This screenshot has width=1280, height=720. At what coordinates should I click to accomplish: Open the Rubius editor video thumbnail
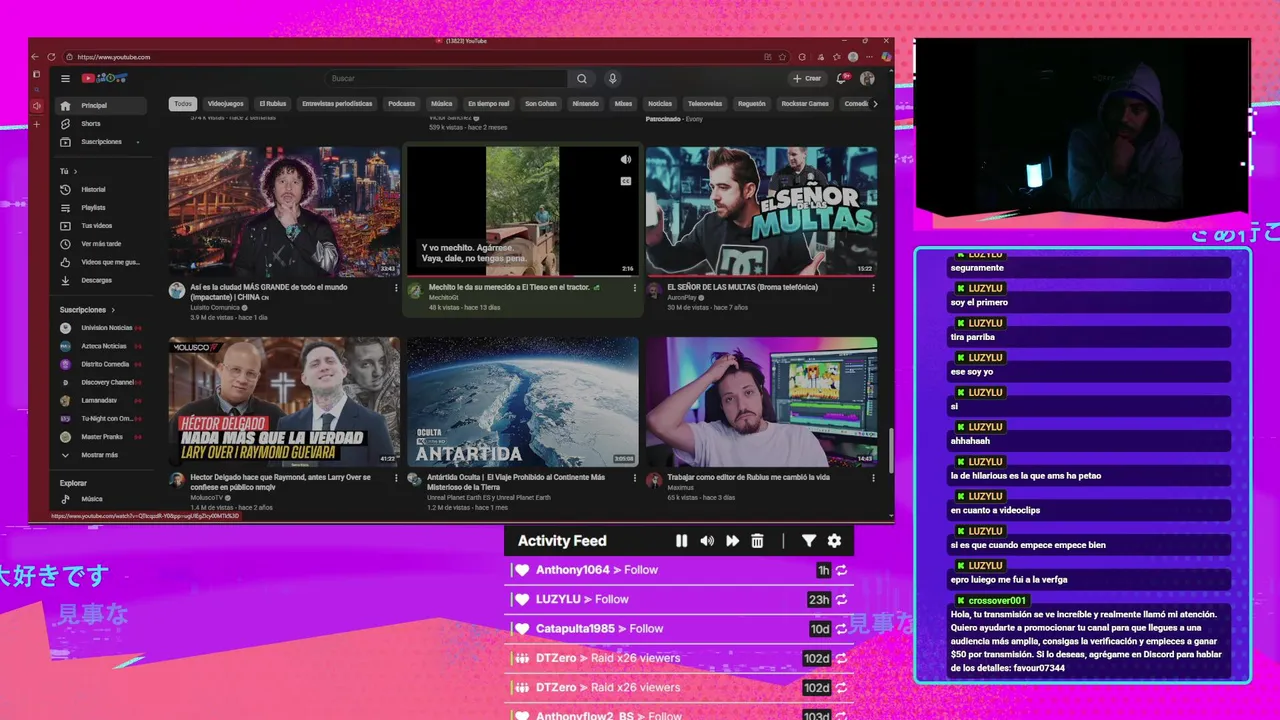[x=762, y=402]
